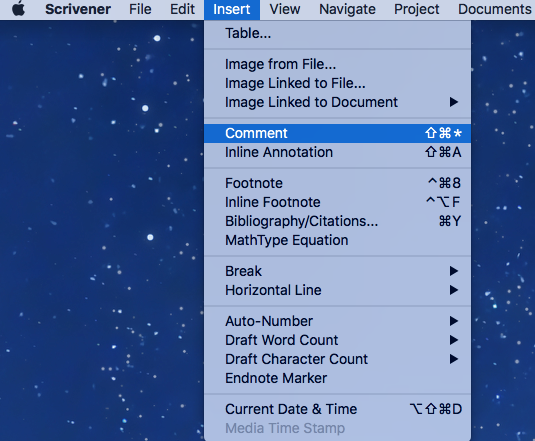This screenshot has height=441, width=535.
Task: Open the Auto-Number submenu
Action: [337, 321]
